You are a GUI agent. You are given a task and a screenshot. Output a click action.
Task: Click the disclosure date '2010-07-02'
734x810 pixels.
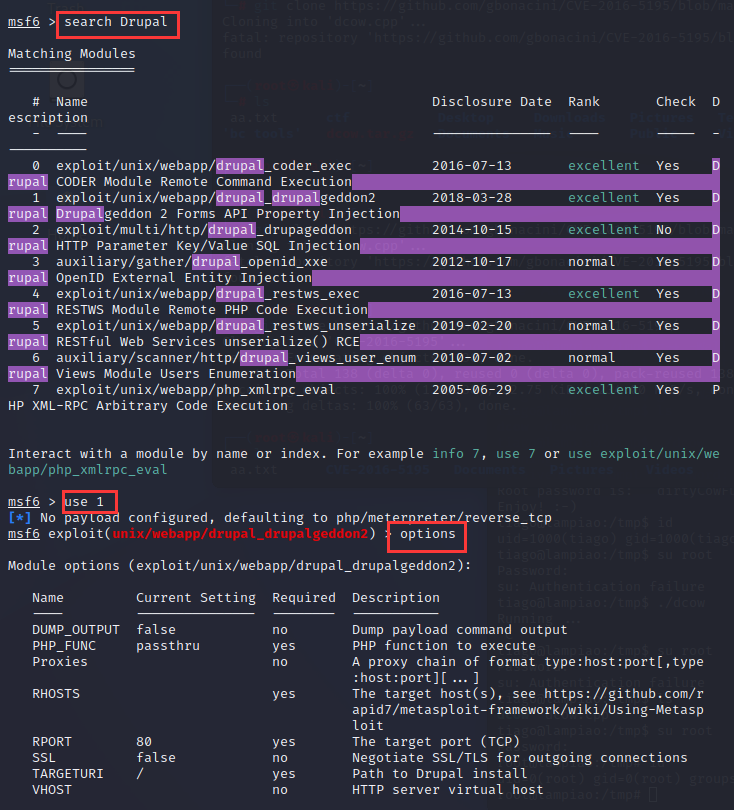click(472, 358)
